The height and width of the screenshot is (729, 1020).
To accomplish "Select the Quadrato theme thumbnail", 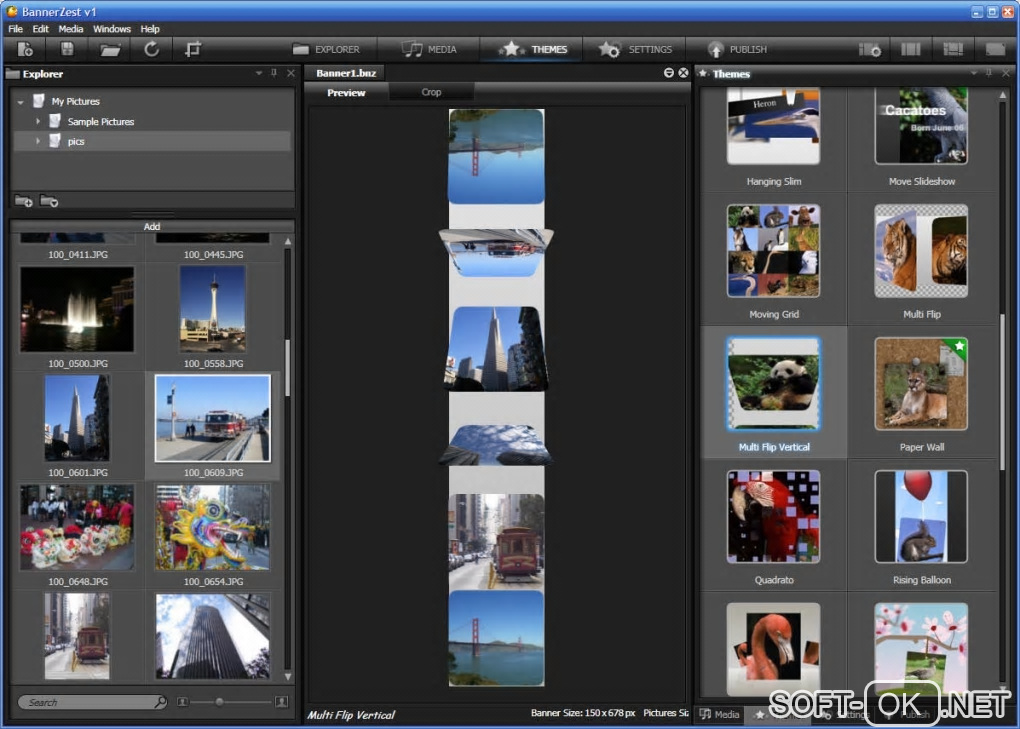I will (x=773, y=517).
